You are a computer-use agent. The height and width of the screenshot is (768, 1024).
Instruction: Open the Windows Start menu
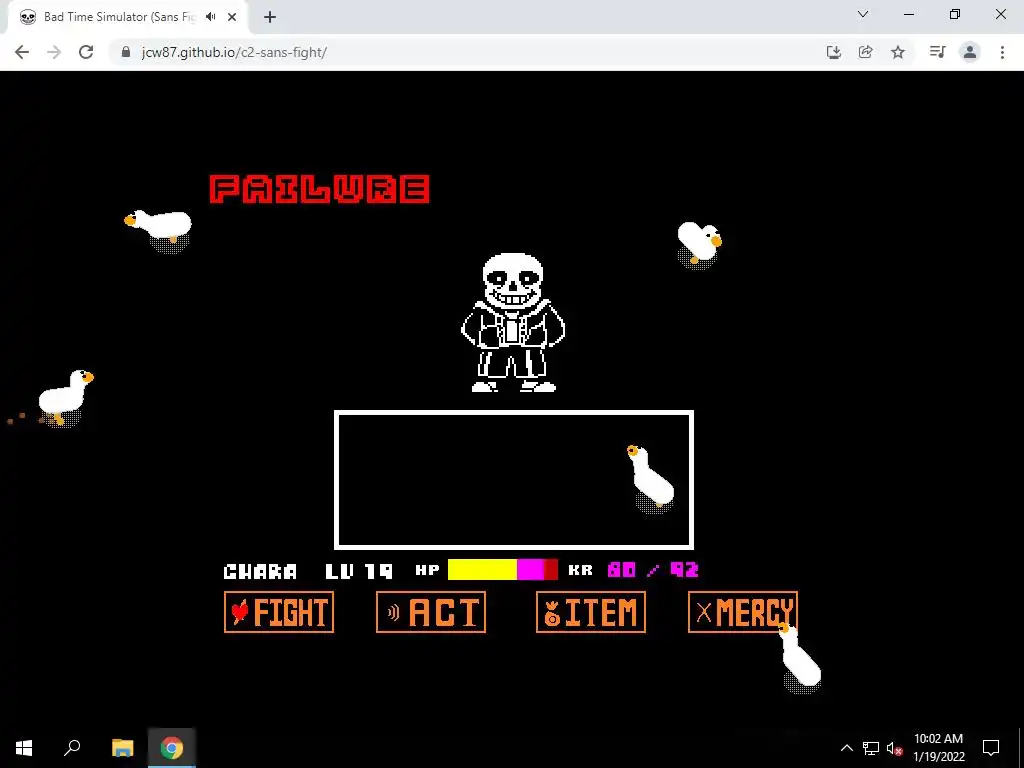pyautogui.click(x=24, y=748)
